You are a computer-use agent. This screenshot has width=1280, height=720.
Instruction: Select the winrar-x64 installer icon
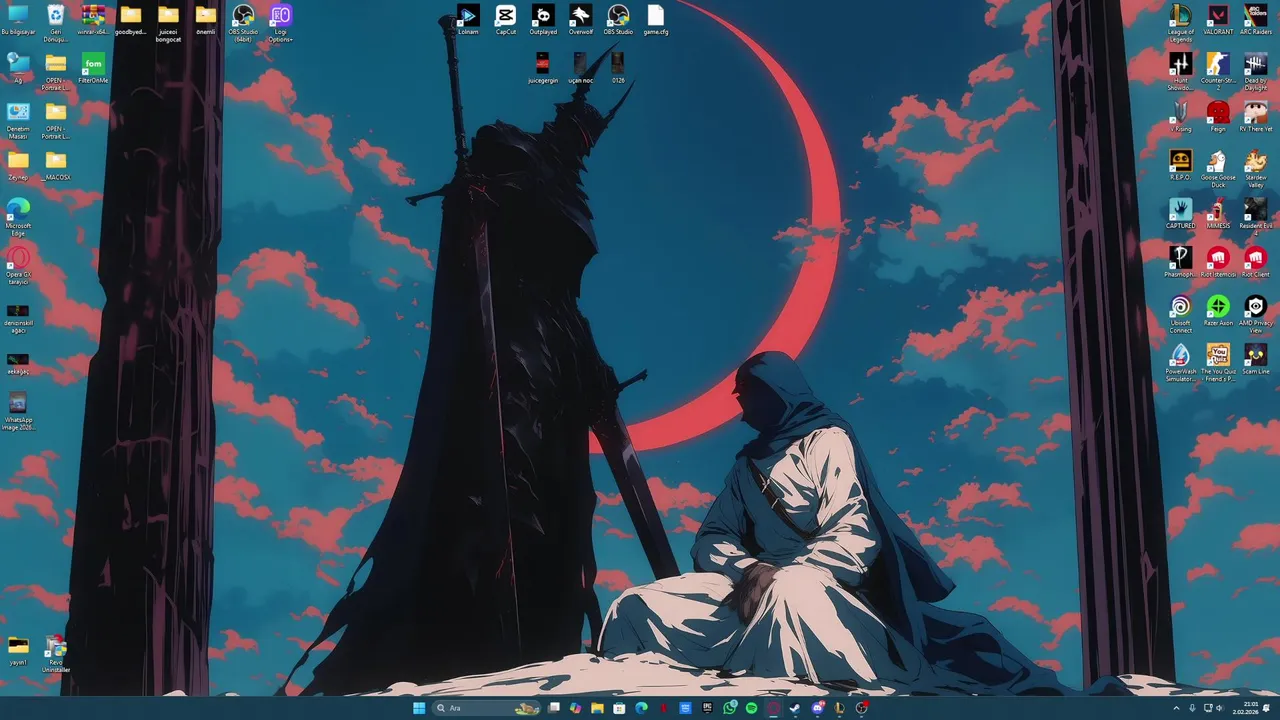tap(93, 20)
